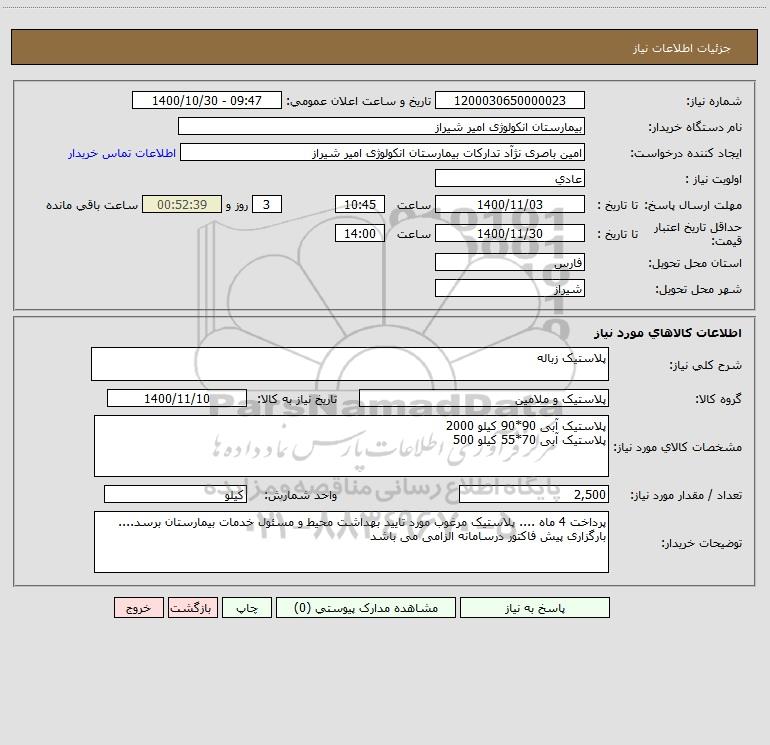Screen dimensions: 770x745
Task: Click label تاریخ نیاز به کالا
Action: click(297, 399)
